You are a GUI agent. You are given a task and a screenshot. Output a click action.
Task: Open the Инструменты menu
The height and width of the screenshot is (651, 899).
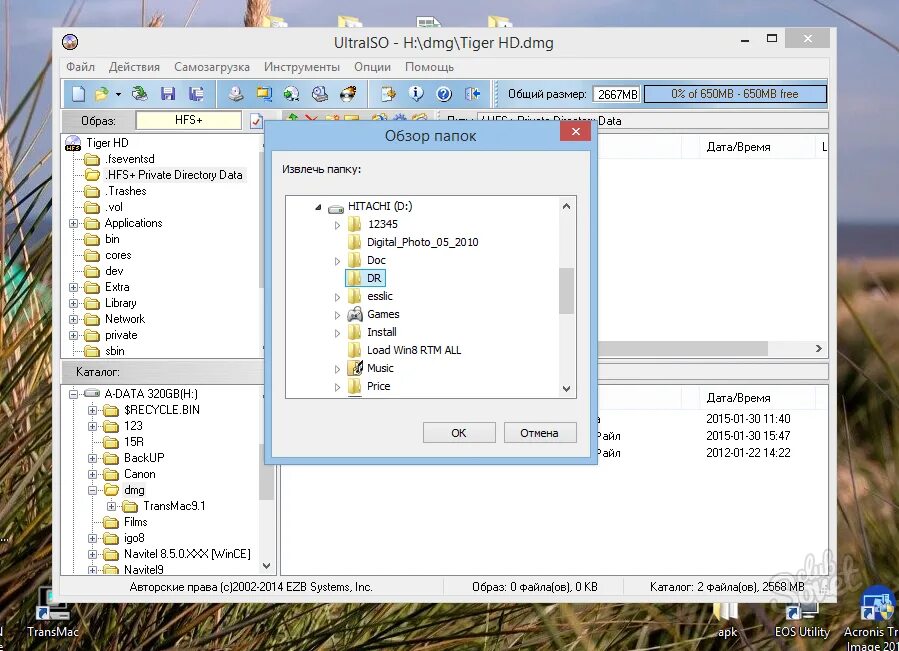302,67
